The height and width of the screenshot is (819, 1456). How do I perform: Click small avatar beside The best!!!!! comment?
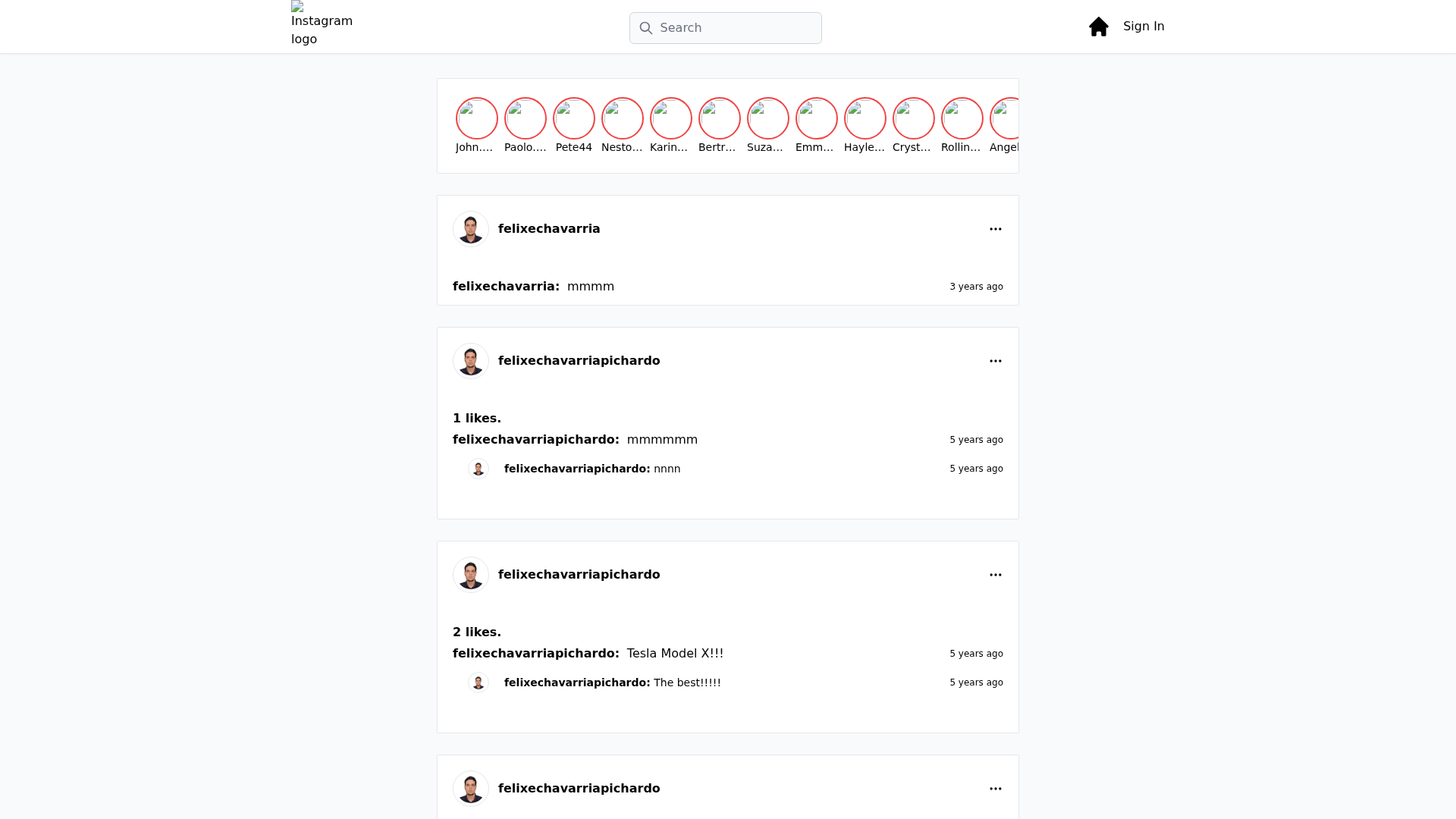click(479, 682)
